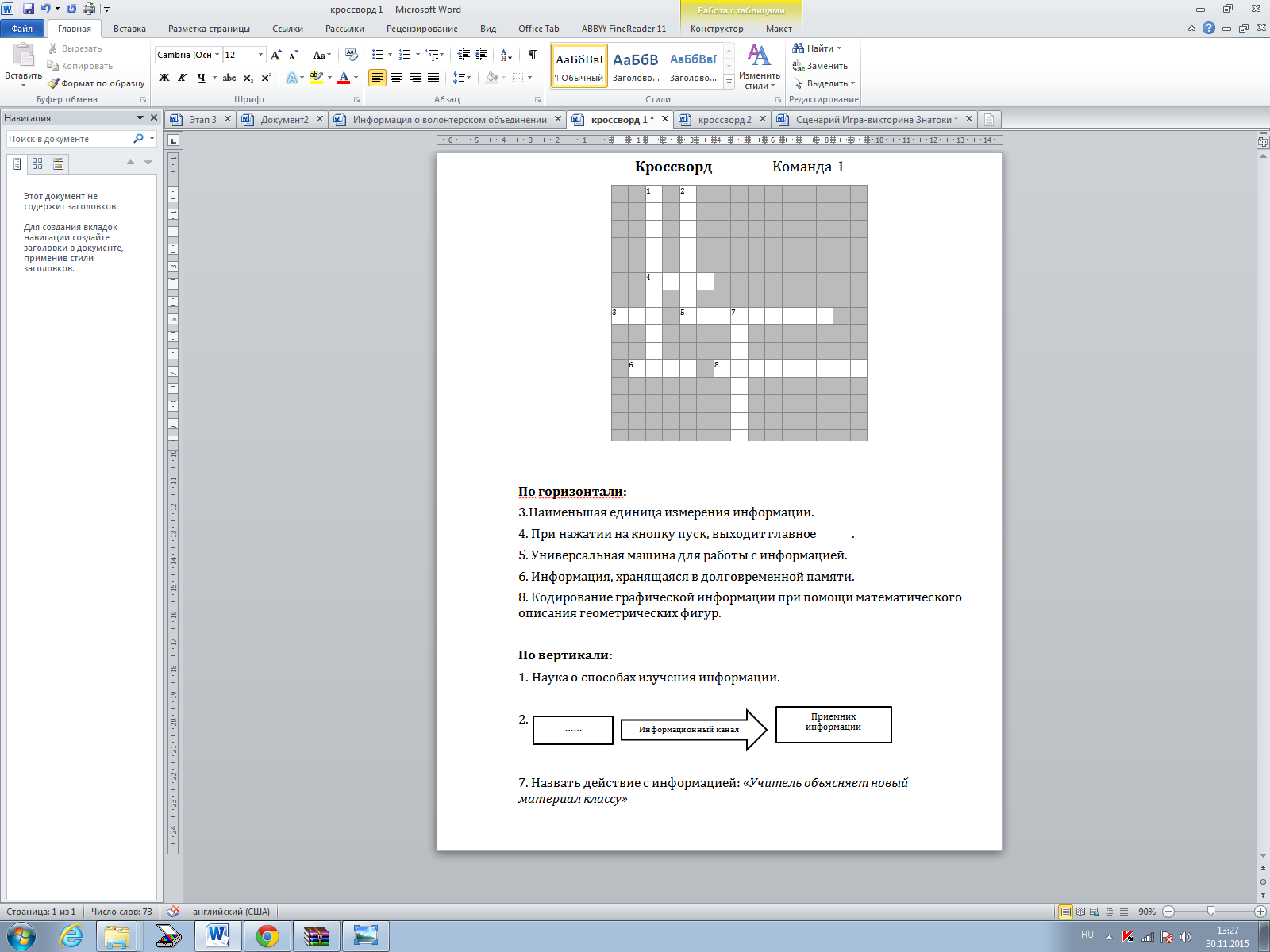
Task: Click the word count in status bar
Action: [121, 912]
